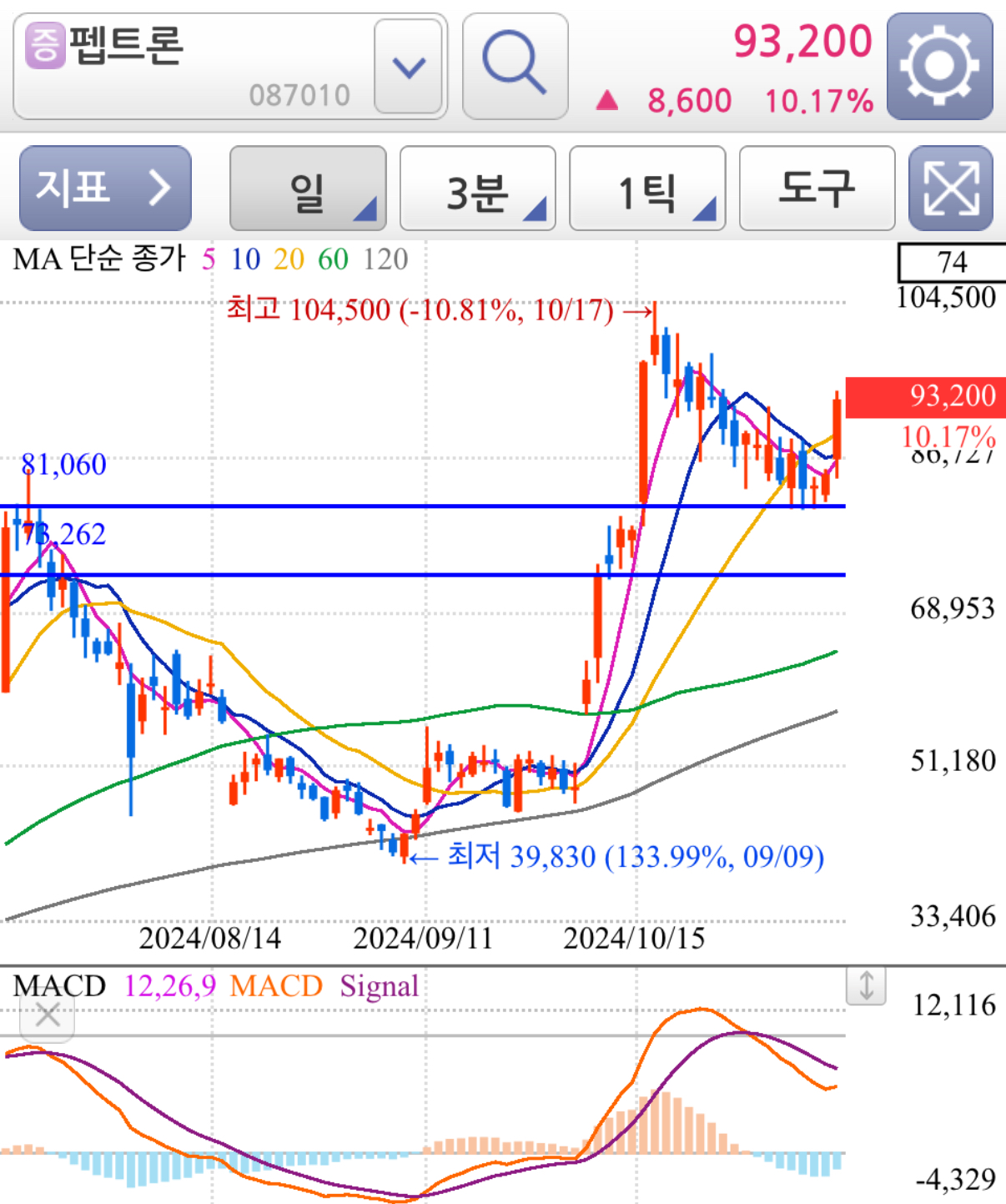Click the candle count box 74
Screen dimensions: 1006x1204
952,263
